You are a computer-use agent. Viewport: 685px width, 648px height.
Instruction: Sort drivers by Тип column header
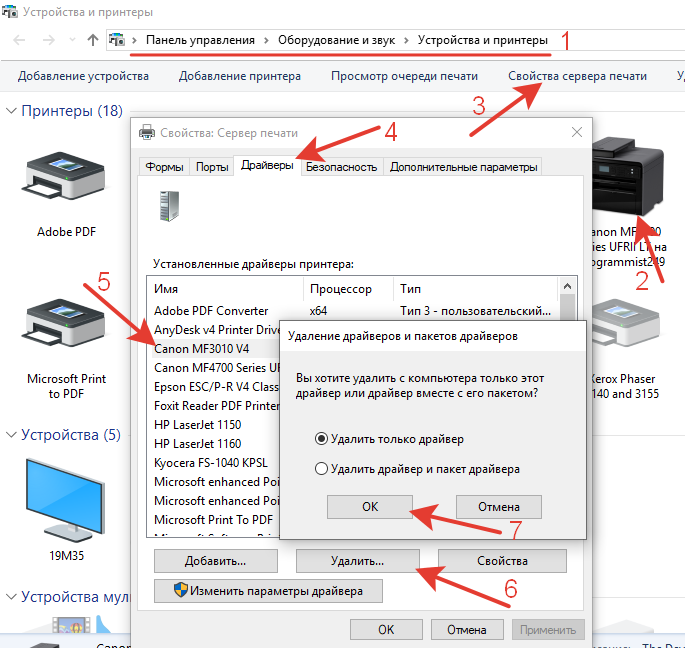475,289
